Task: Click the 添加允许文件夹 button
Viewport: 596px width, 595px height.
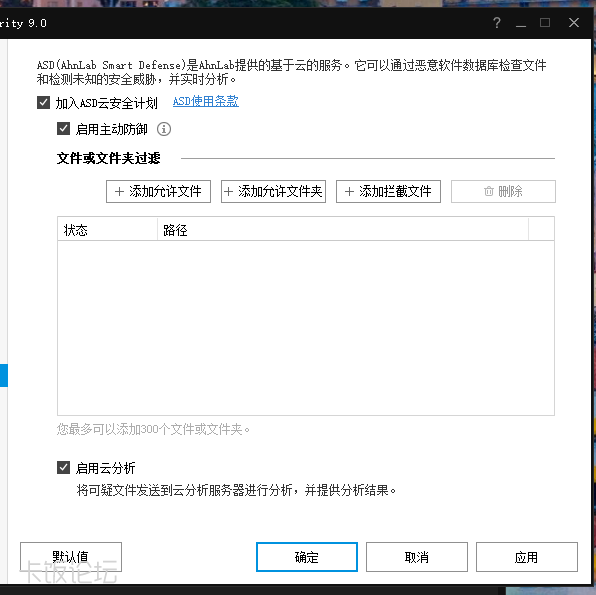Action: tap(273, 191)
